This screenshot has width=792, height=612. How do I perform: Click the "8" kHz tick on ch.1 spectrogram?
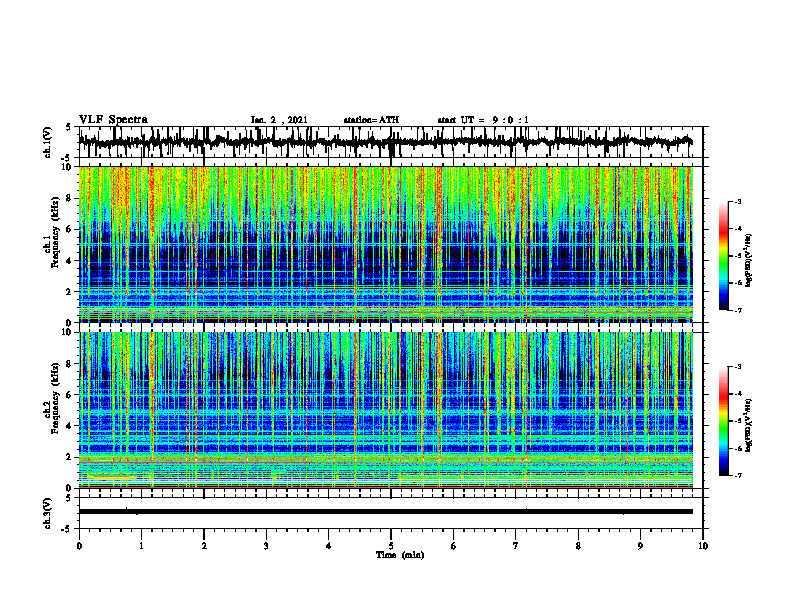click(x=70, y=198)
